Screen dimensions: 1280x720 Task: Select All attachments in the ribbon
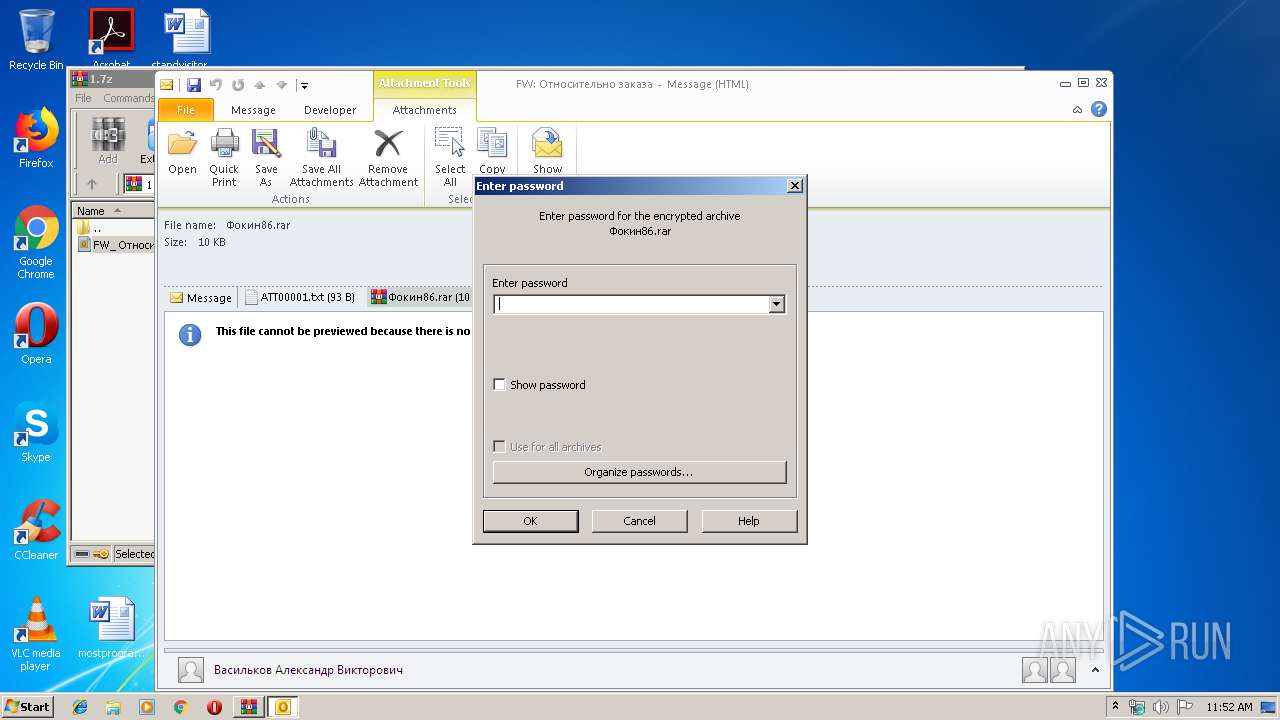click(450, 158)
